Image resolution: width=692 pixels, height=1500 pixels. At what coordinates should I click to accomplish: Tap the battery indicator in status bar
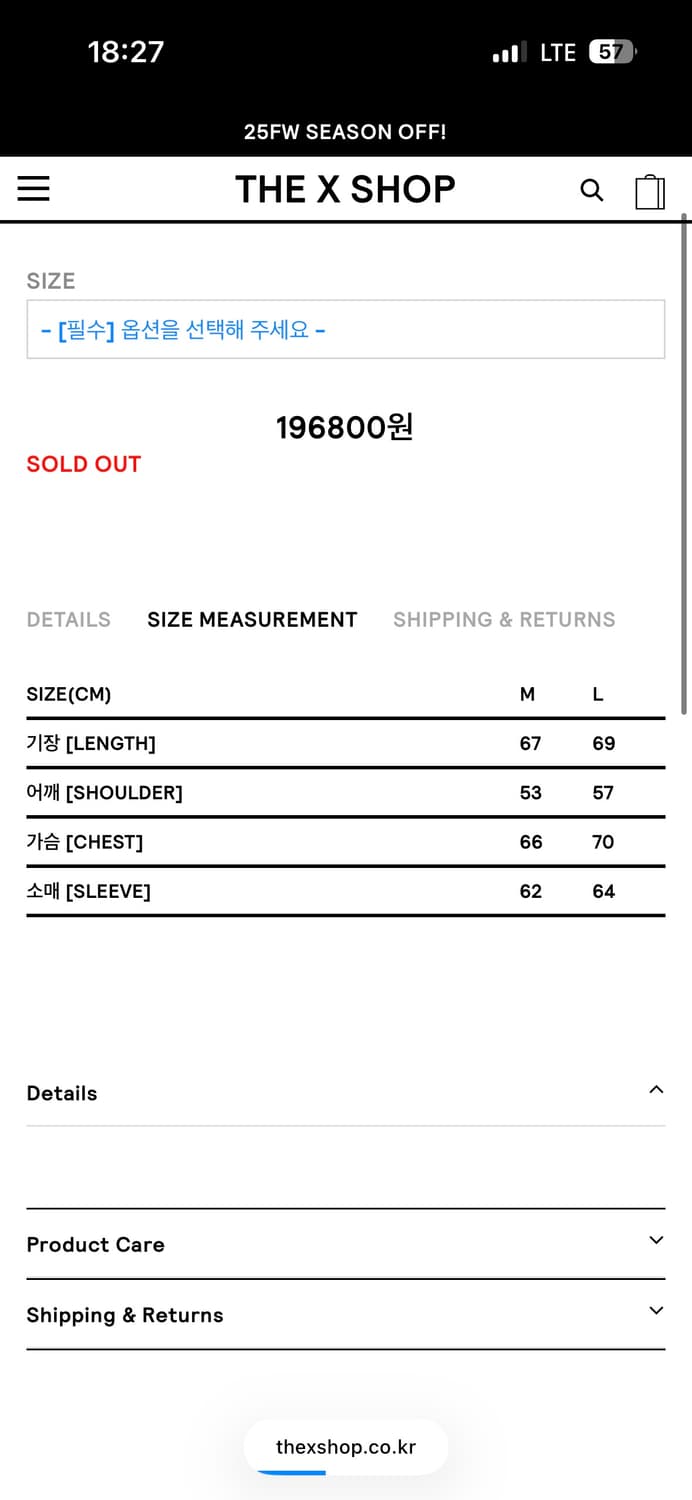(611, 52)
